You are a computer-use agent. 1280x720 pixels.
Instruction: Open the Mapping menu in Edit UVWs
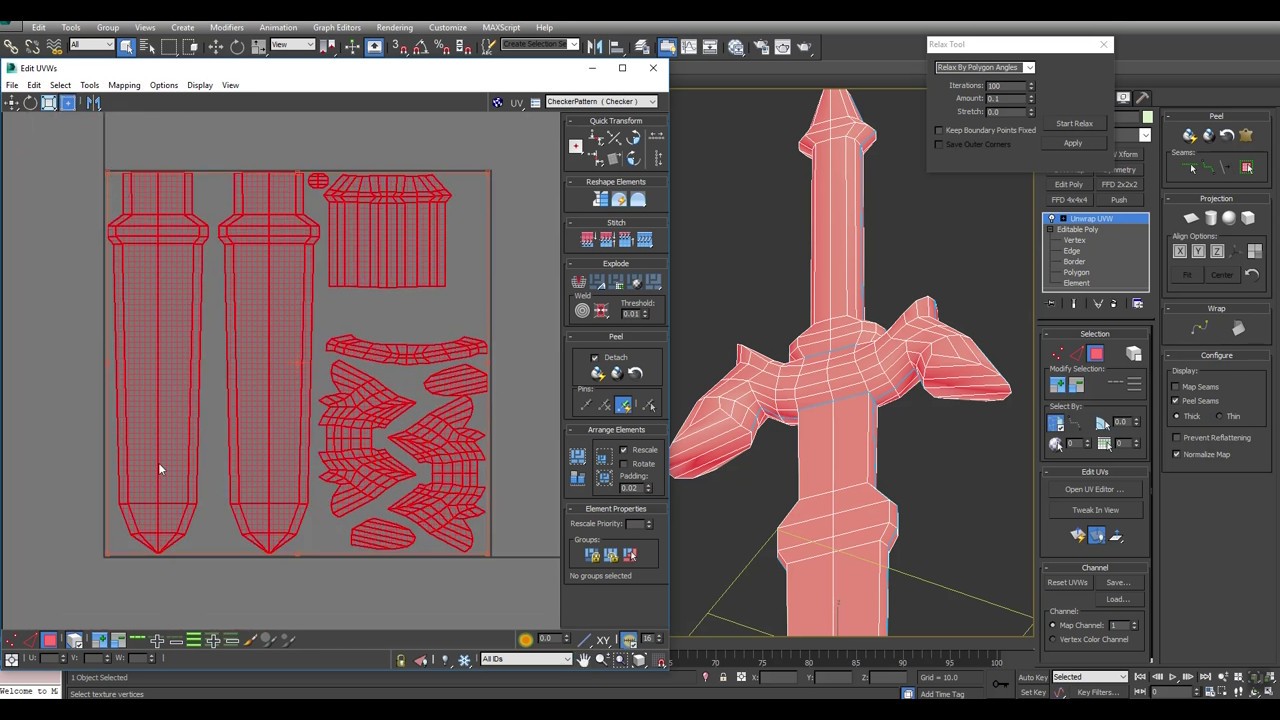click(124, 85)
